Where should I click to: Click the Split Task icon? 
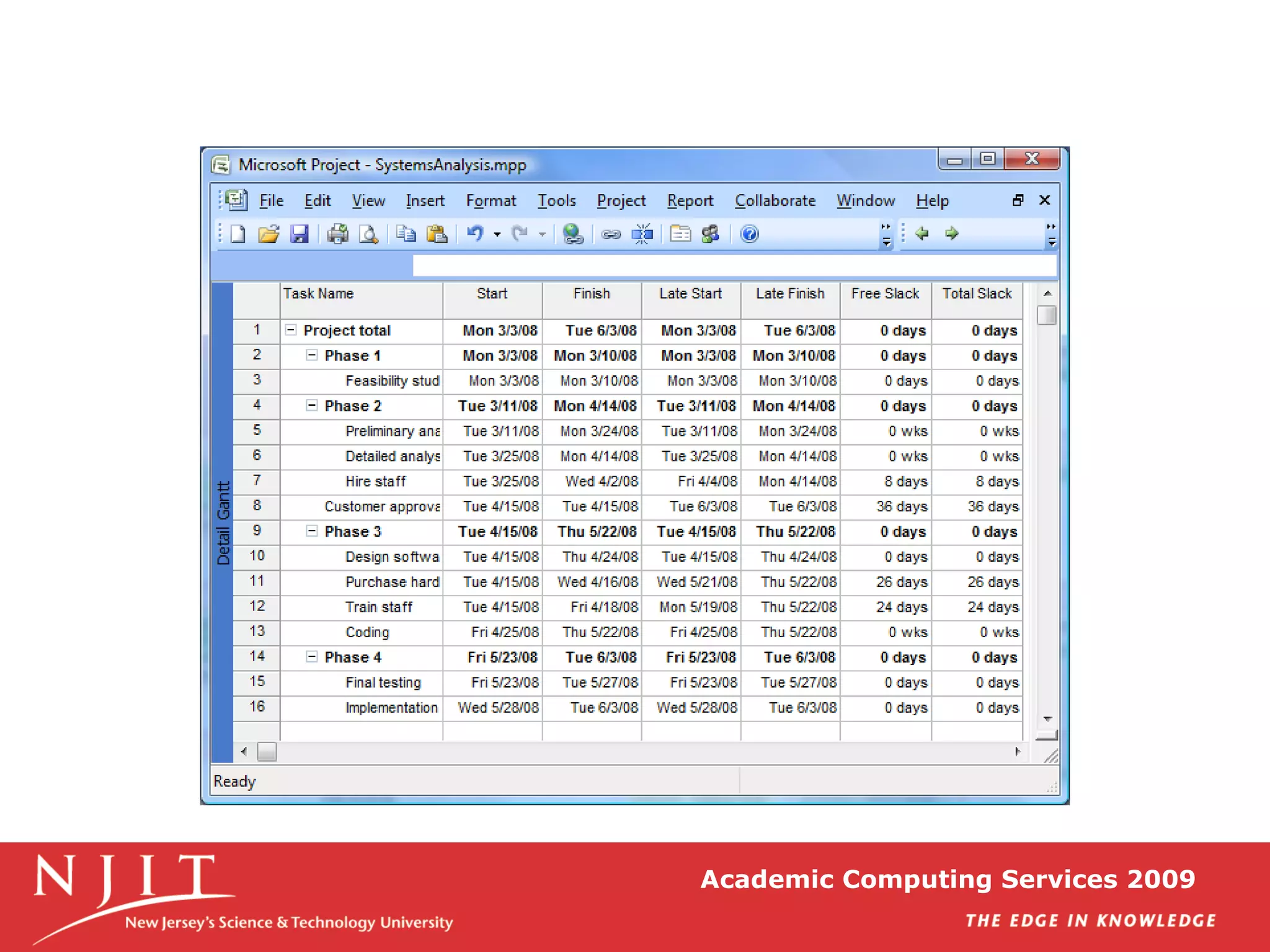coord(642,234)
